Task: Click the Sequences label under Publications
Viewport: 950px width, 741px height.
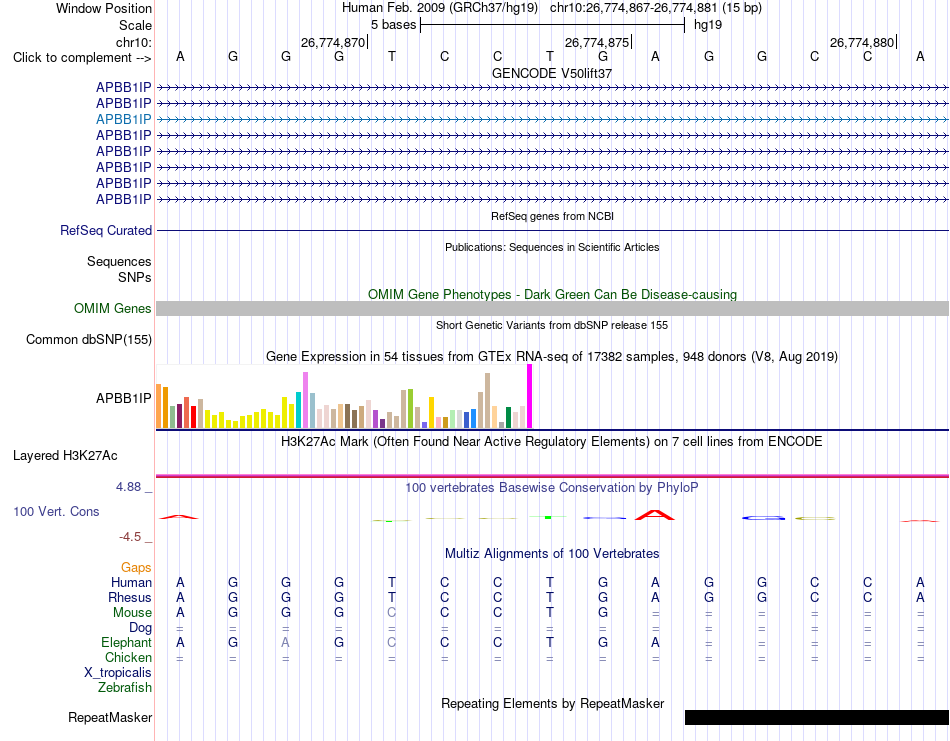Action: pos(119,261)
